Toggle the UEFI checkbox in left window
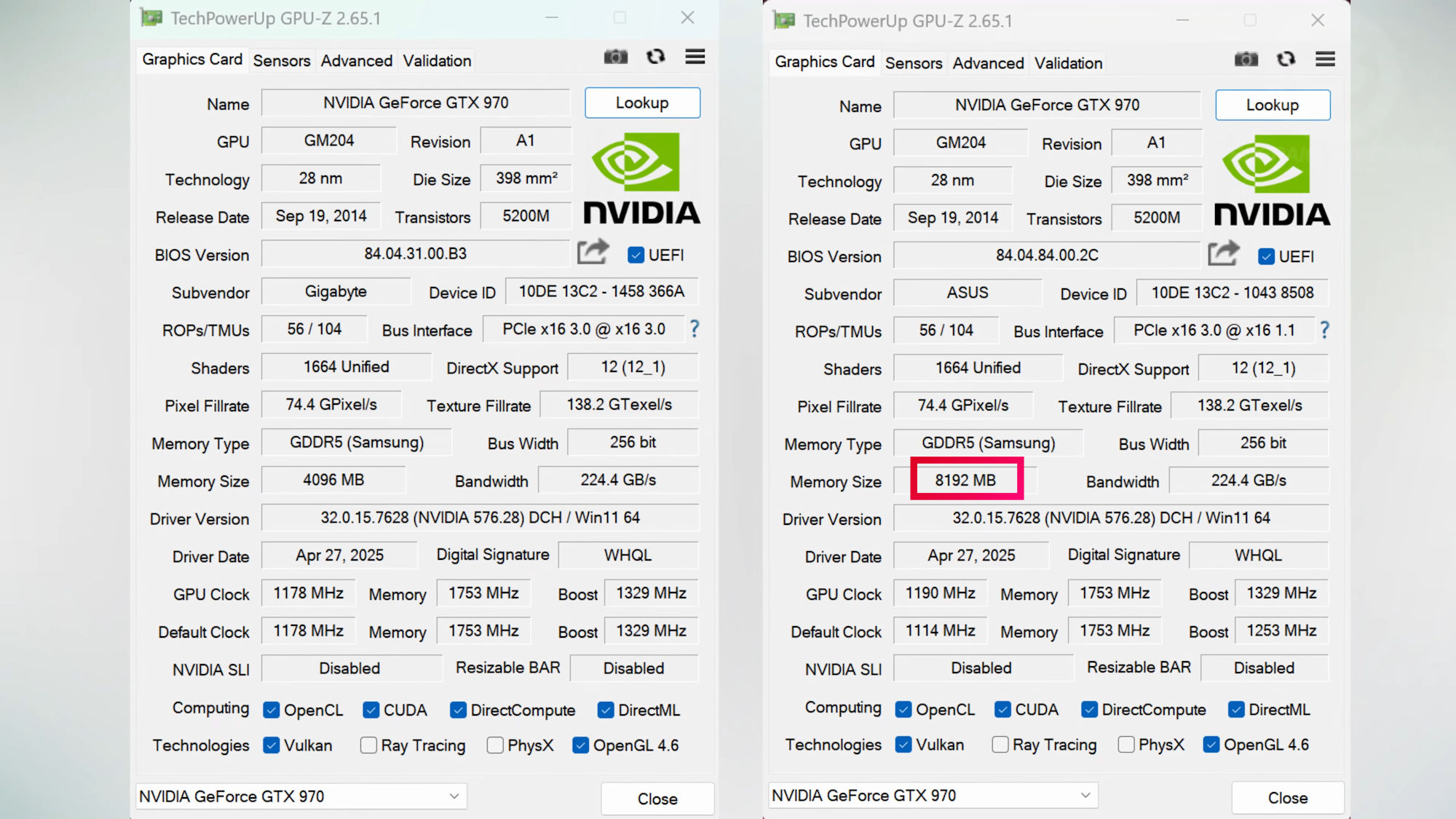Screen dimensions: 1456x819 click(636, 255)
